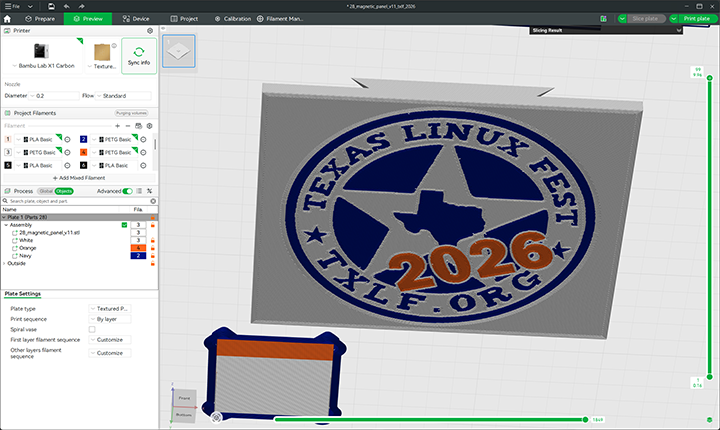Add a new filament with plus icon
Image resolution: width=720 pixels, height=430 pixels.
118,126
